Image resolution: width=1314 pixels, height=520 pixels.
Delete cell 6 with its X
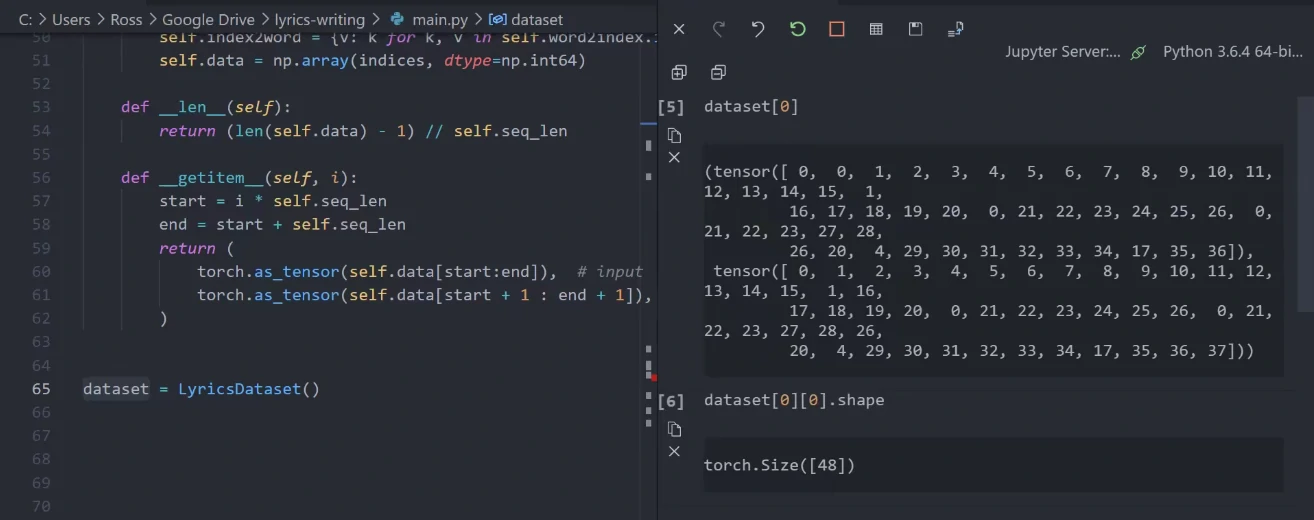pyautogui.click(x=674, y=452)
